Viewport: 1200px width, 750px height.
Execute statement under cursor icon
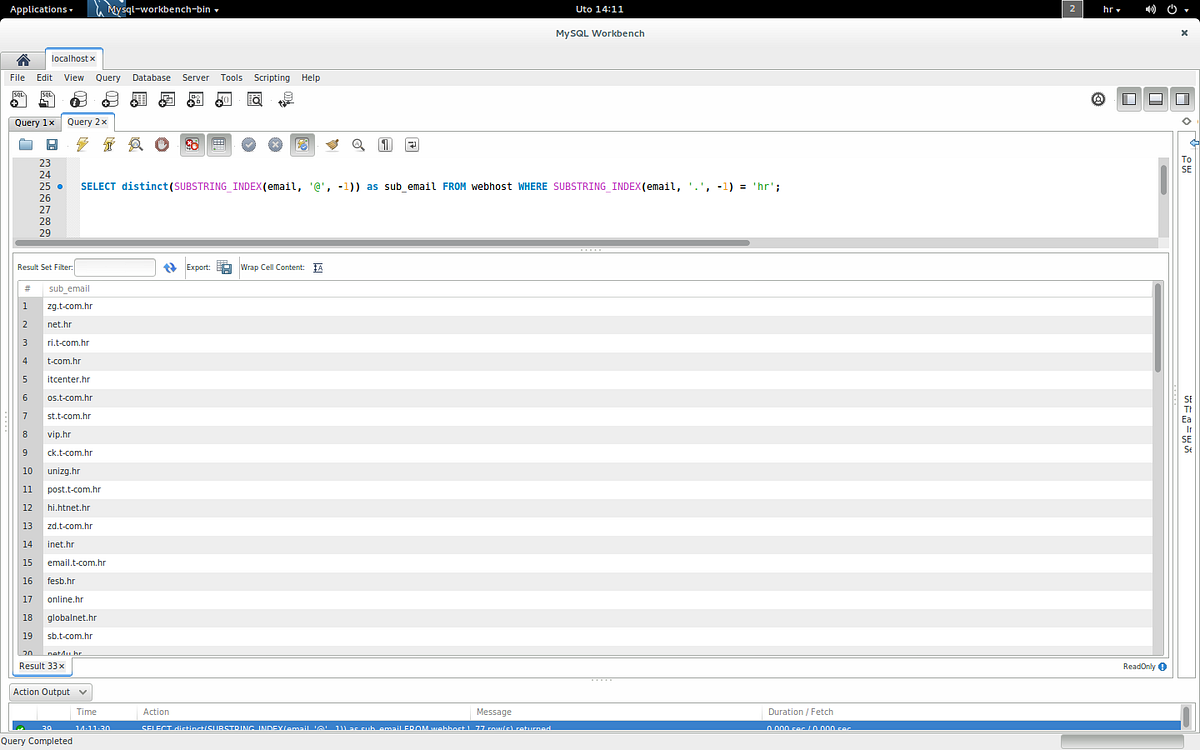tap(108, 145)
